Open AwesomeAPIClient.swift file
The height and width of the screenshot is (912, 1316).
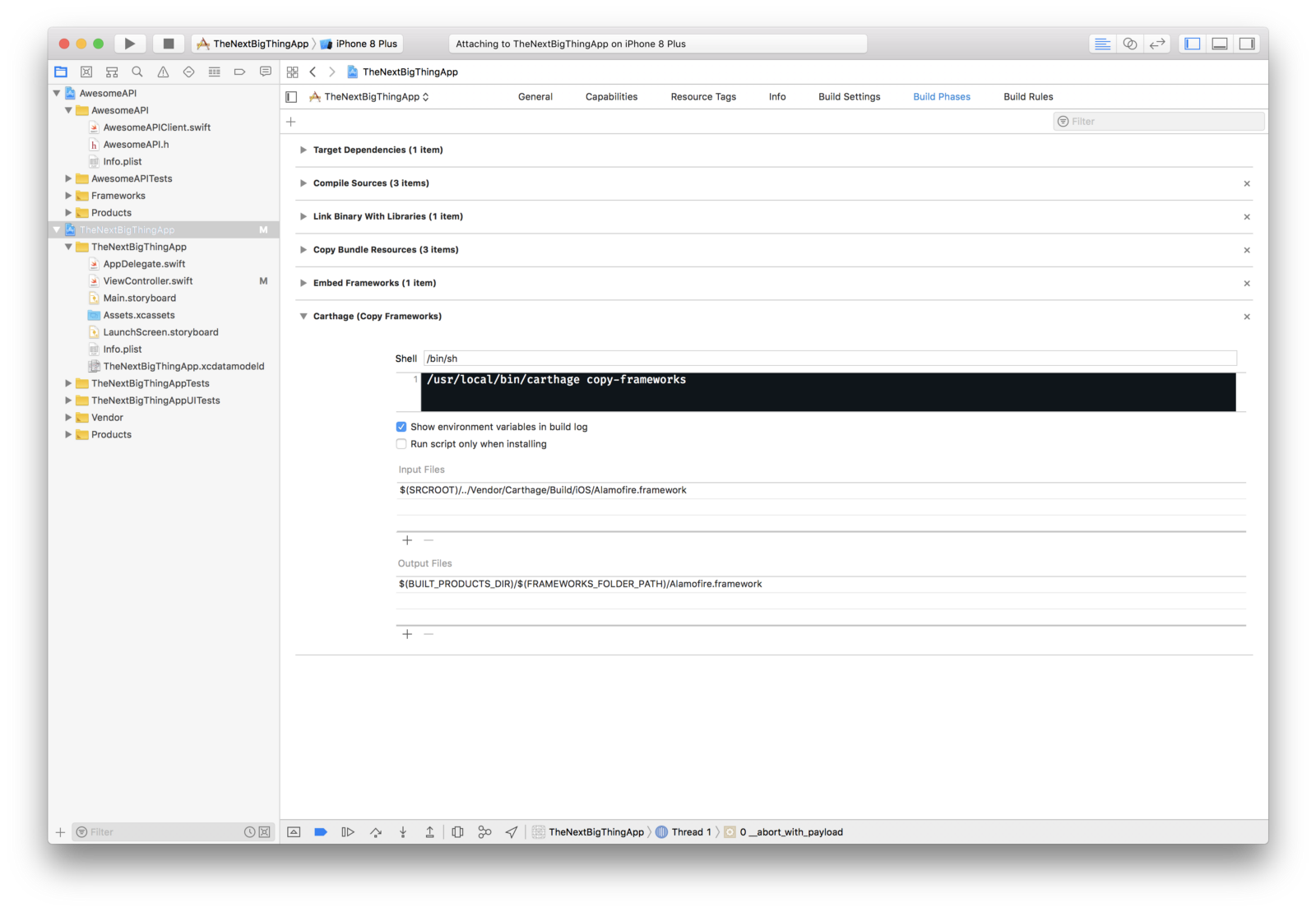(x=156, y=127)
